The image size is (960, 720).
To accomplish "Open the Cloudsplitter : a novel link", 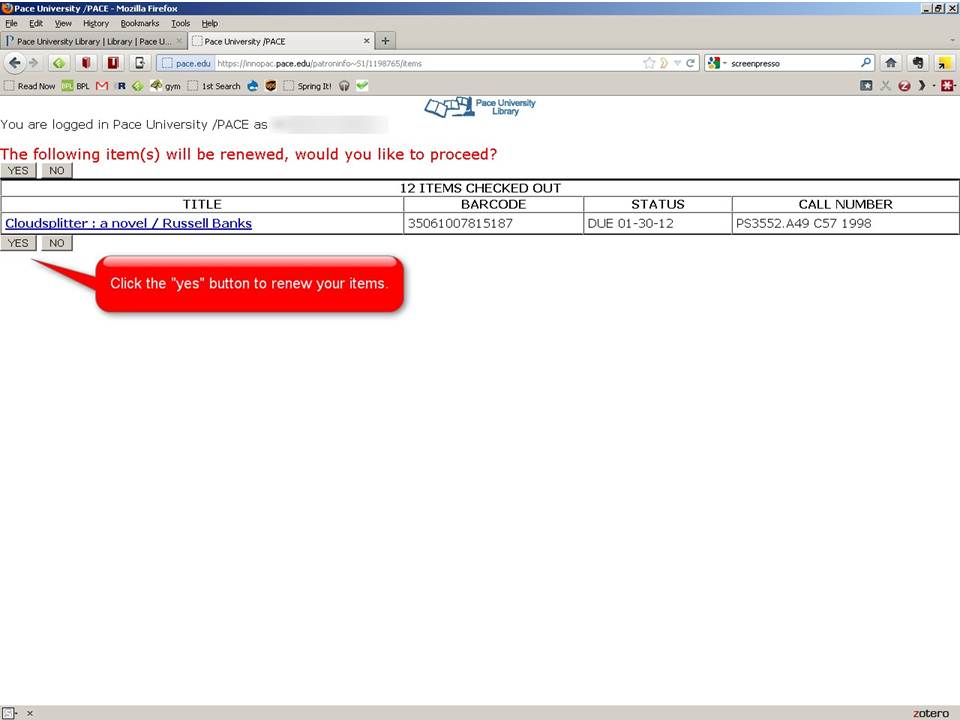I will point(129,223).
